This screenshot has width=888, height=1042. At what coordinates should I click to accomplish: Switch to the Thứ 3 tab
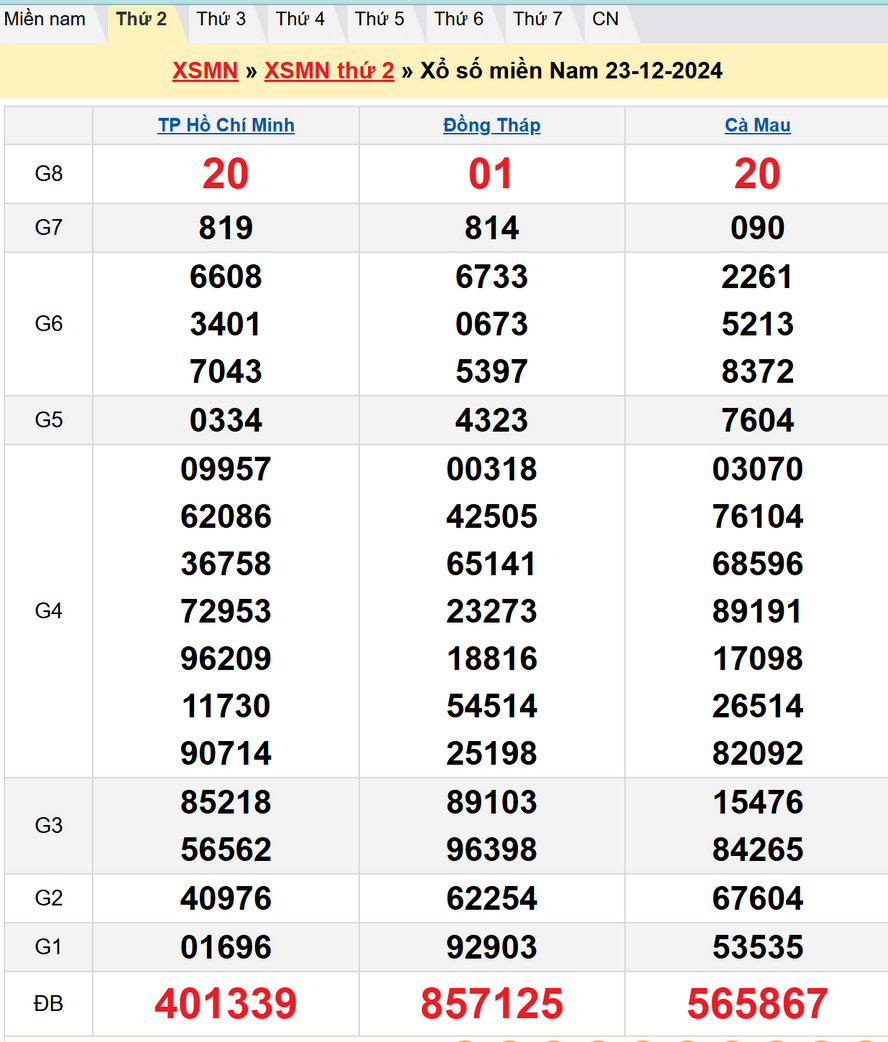[221, 19]
